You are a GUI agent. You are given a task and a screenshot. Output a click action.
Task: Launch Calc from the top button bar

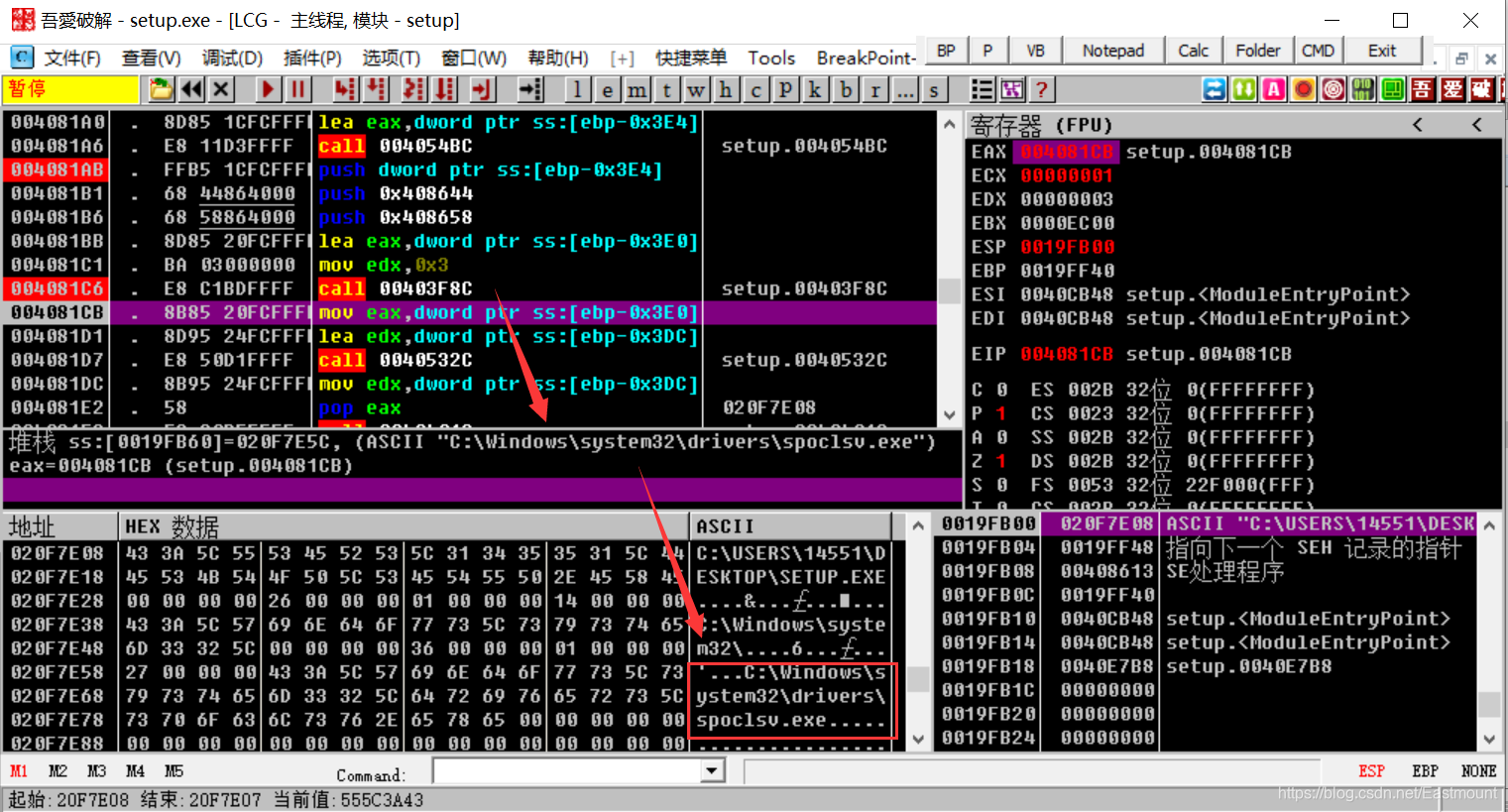point(1193,51)
